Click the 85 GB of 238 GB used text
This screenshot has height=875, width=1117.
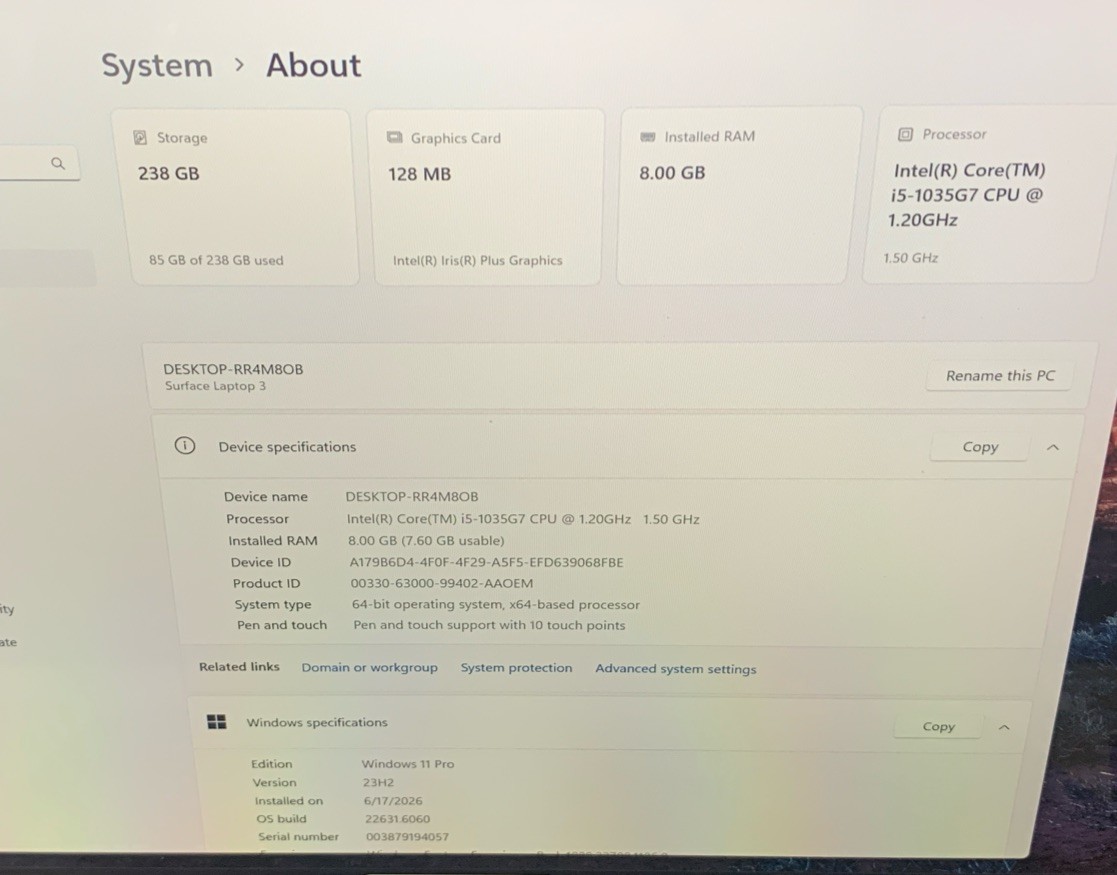216,260
